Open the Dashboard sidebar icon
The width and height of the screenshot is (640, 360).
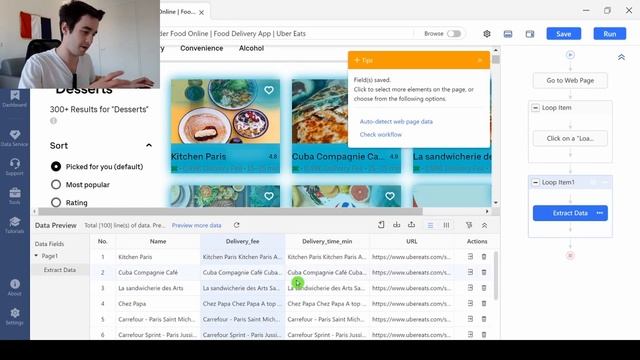[15, 99]
